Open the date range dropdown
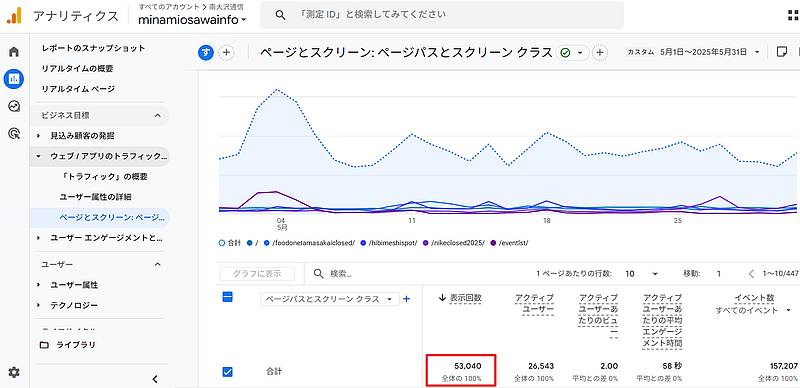The width and height of the screenshot is (800, 388). coord(757,52)
